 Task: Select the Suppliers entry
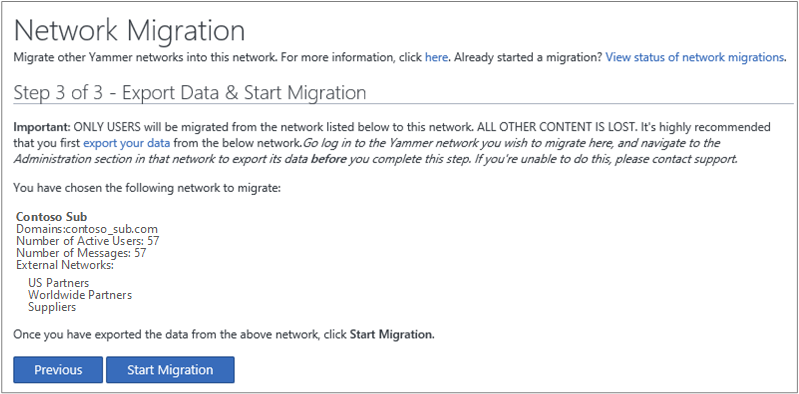click(52, 307)
